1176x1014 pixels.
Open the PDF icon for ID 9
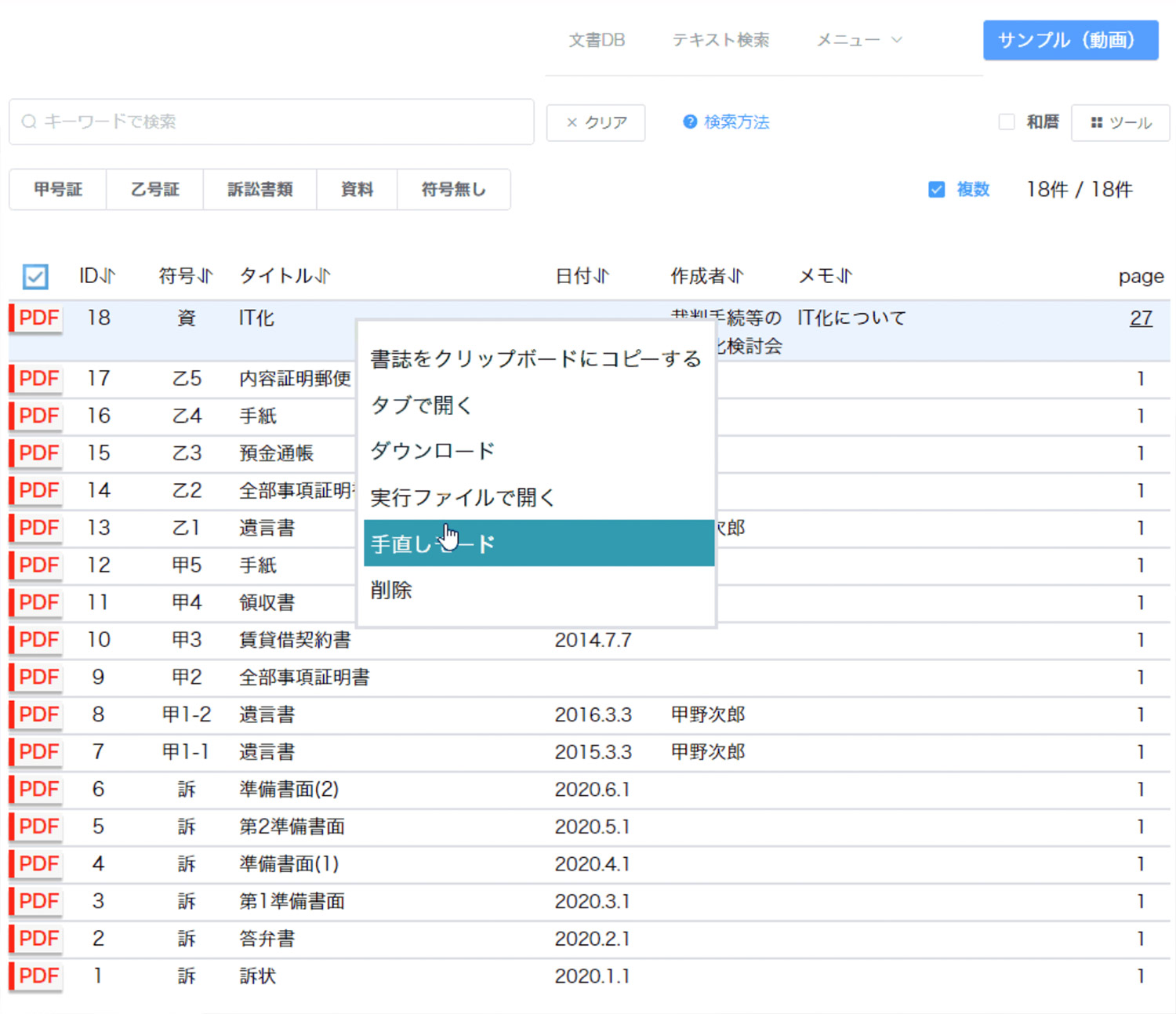[x=36, y=678]
